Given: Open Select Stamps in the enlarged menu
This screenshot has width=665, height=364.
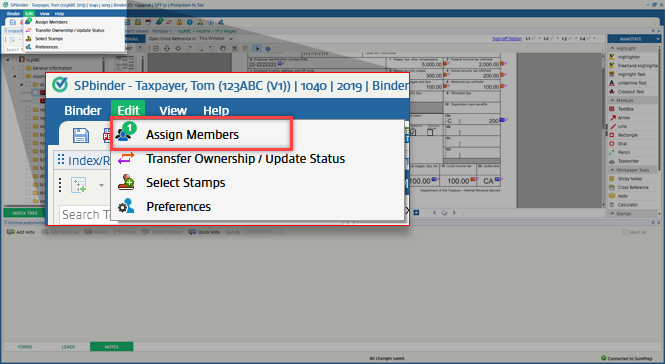Looking at the screenshot, I should (185, 183).
